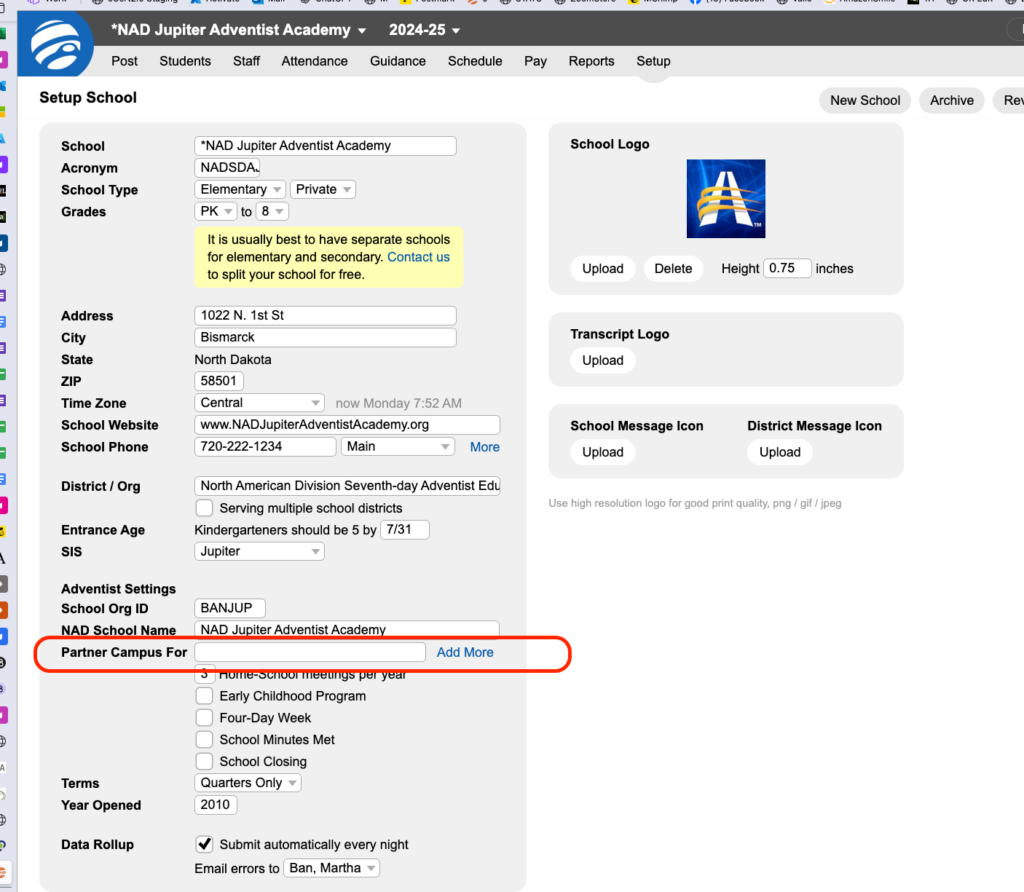Toggle the Four-Day Week checkbox
This screenshot has height=892, width=1024.
[204, 718]
